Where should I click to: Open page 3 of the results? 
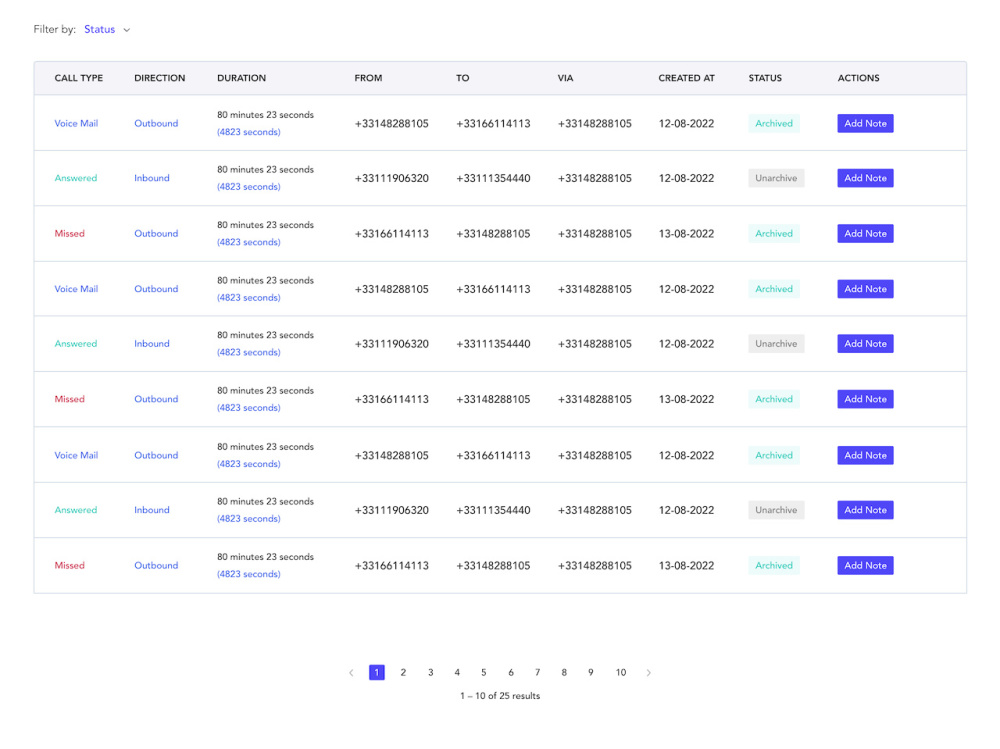[430, 672]
